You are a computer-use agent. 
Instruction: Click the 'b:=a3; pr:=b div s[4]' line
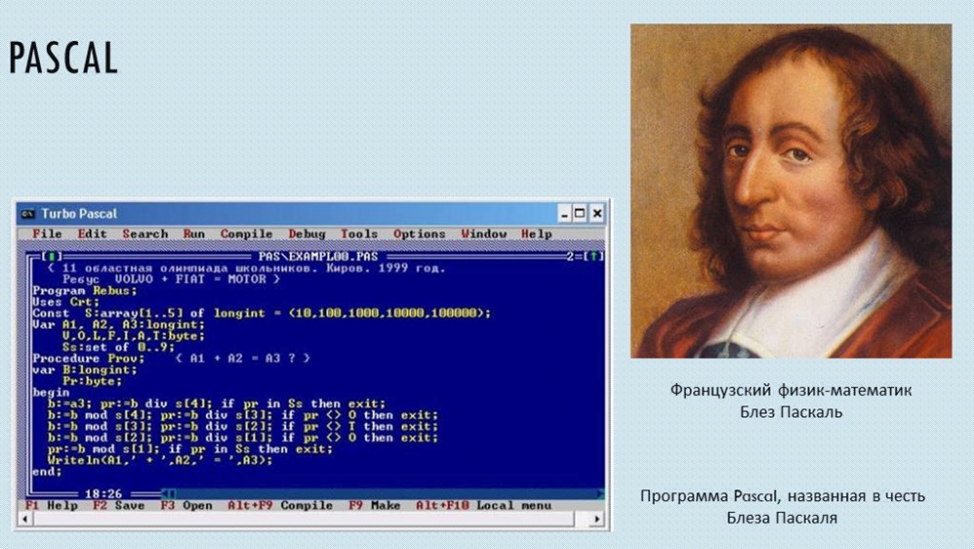coord(216,404)
